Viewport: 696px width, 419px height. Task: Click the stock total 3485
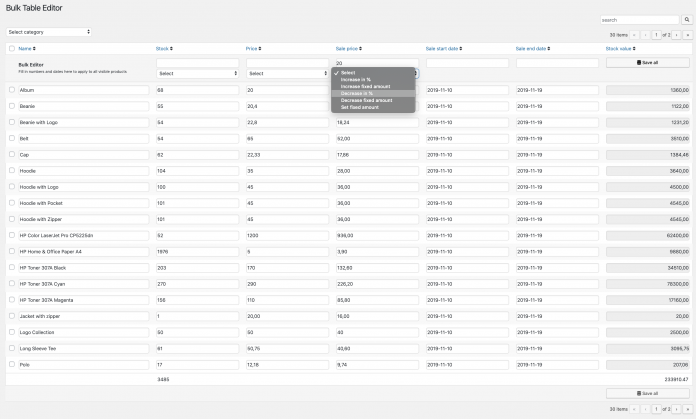click(x=163, y=379)
